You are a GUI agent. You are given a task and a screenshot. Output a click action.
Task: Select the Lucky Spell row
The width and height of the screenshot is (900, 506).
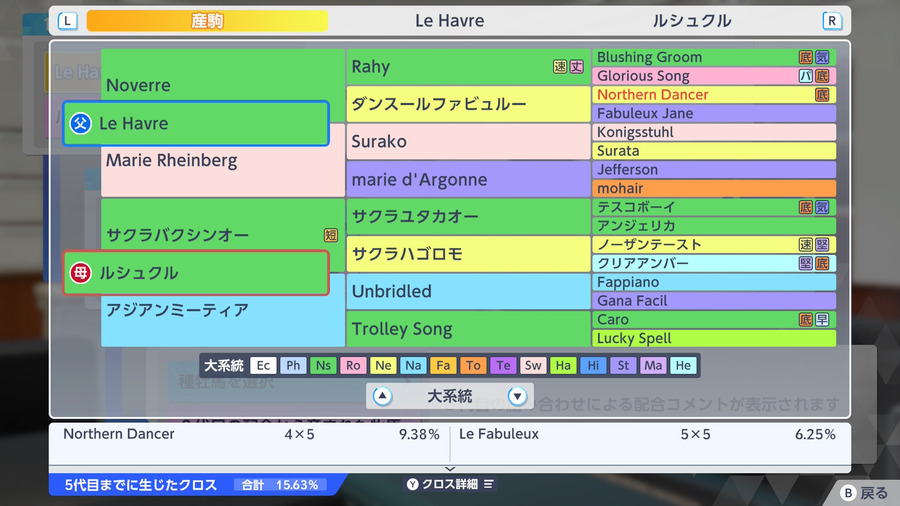(714, 338)
